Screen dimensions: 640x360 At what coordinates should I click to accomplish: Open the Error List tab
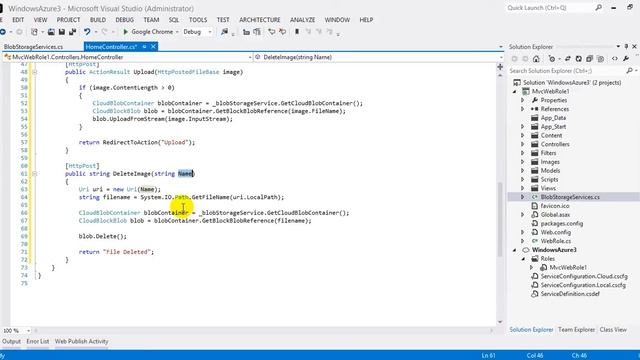coord(38,341)
